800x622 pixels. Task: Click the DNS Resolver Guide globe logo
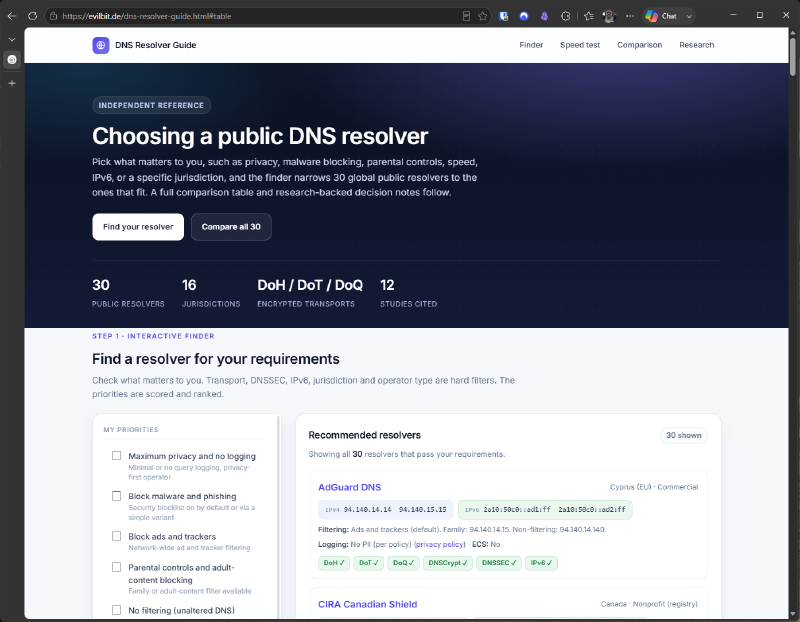[x=101, y=45]
